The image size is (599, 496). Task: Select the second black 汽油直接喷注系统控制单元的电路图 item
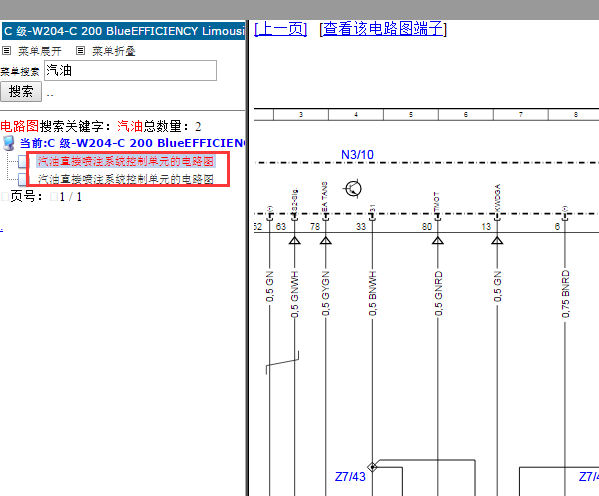click(126, 179)
